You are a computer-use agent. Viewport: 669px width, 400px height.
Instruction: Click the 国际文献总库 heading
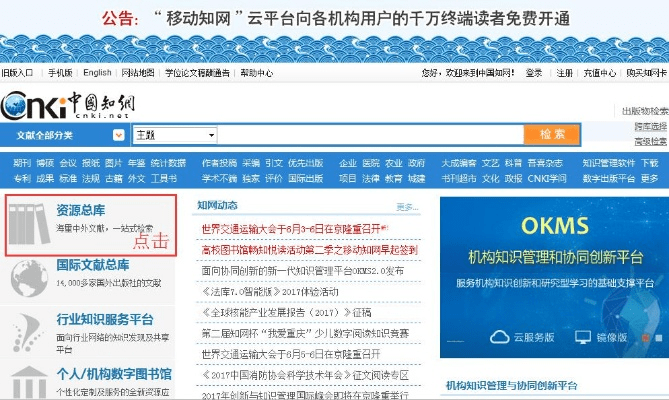pyautogui.click(x=93, y=265)
